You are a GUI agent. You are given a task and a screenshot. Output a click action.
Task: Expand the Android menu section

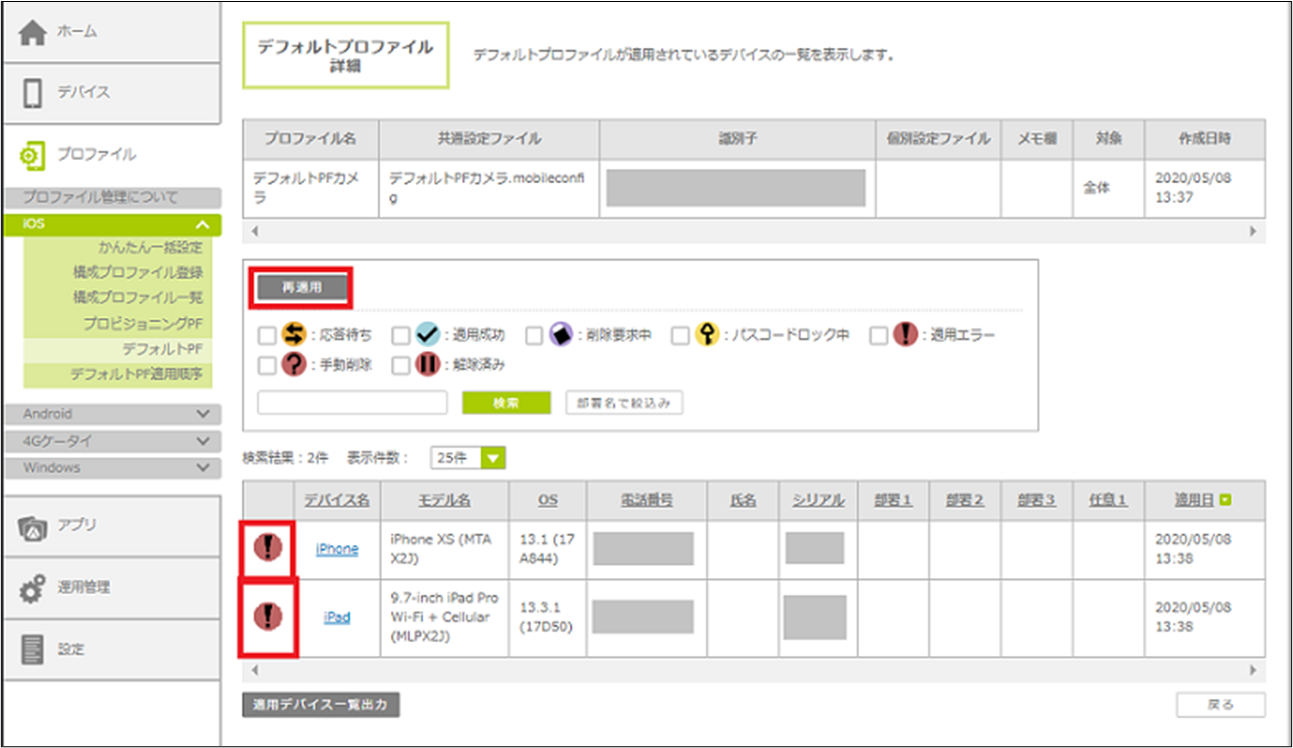tap(110, 414)
